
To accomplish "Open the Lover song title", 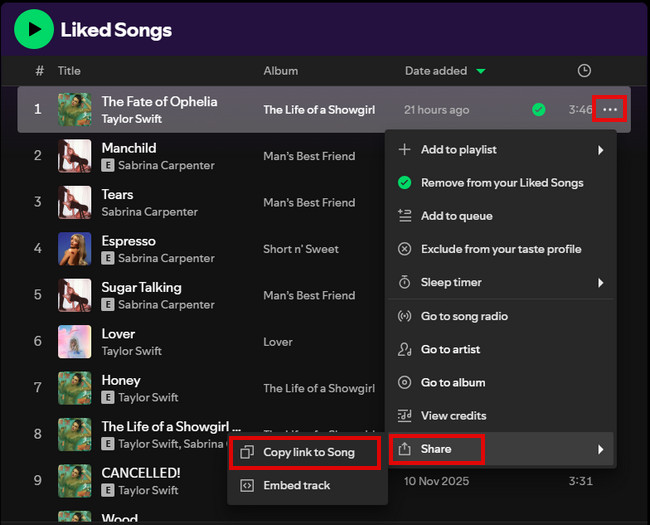I will coord(118,334).
